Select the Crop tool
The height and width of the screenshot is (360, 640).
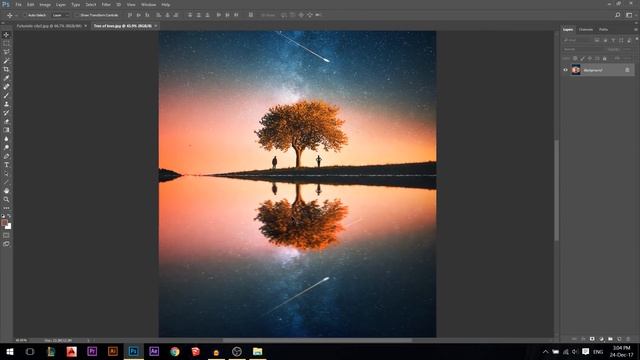6,69
